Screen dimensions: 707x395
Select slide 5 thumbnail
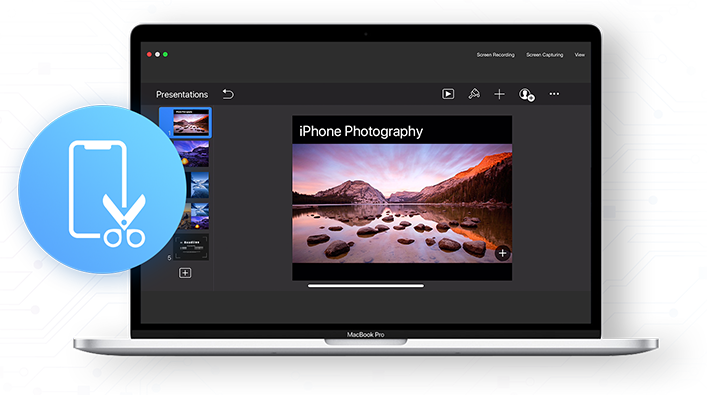[191, 247]
